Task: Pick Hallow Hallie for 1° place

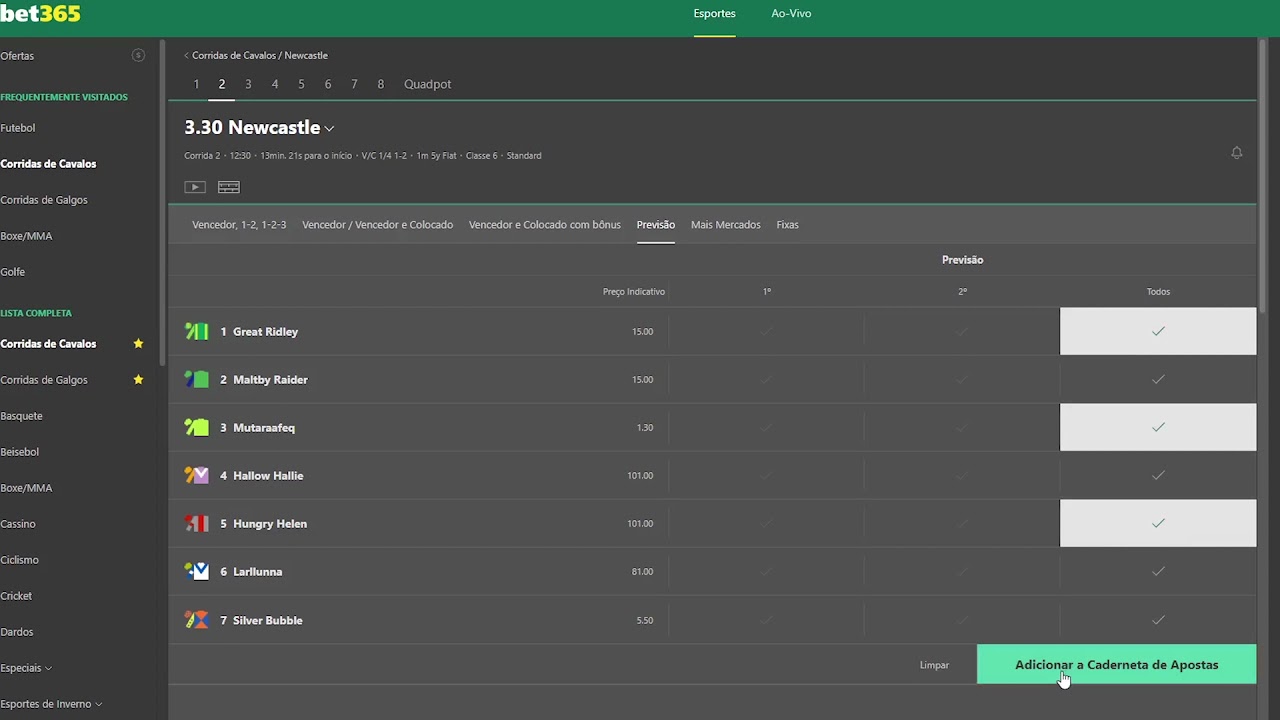Action: tap(767, 476)
